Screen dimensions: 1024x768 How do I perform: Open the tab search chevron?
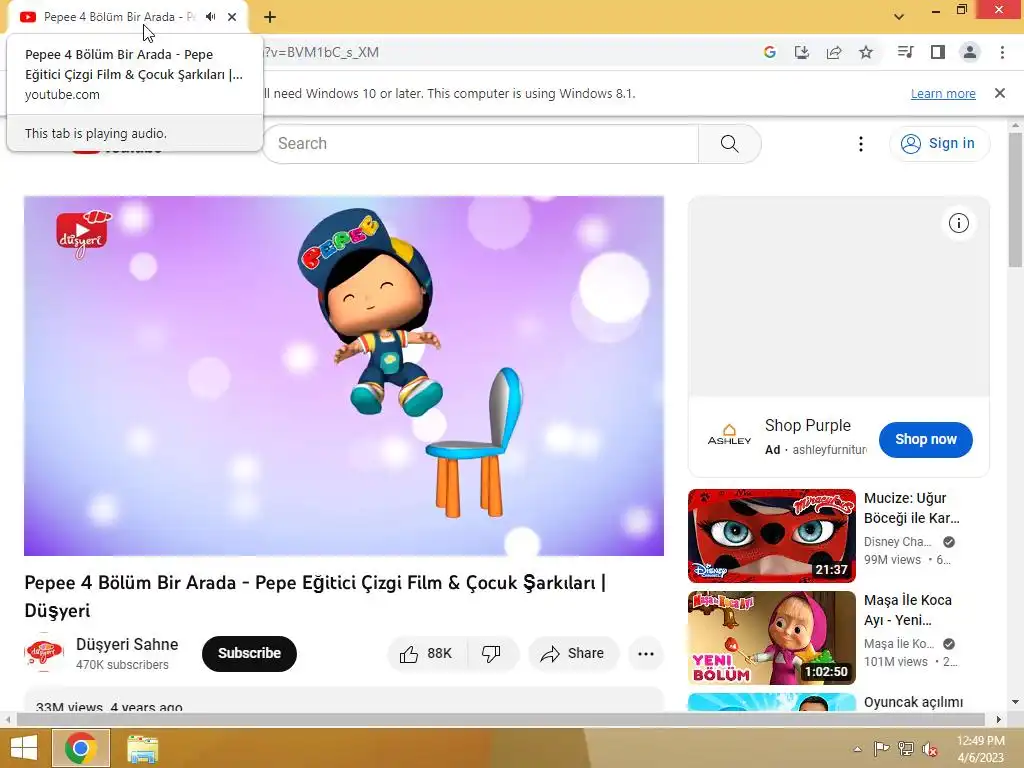pos(899,16)
